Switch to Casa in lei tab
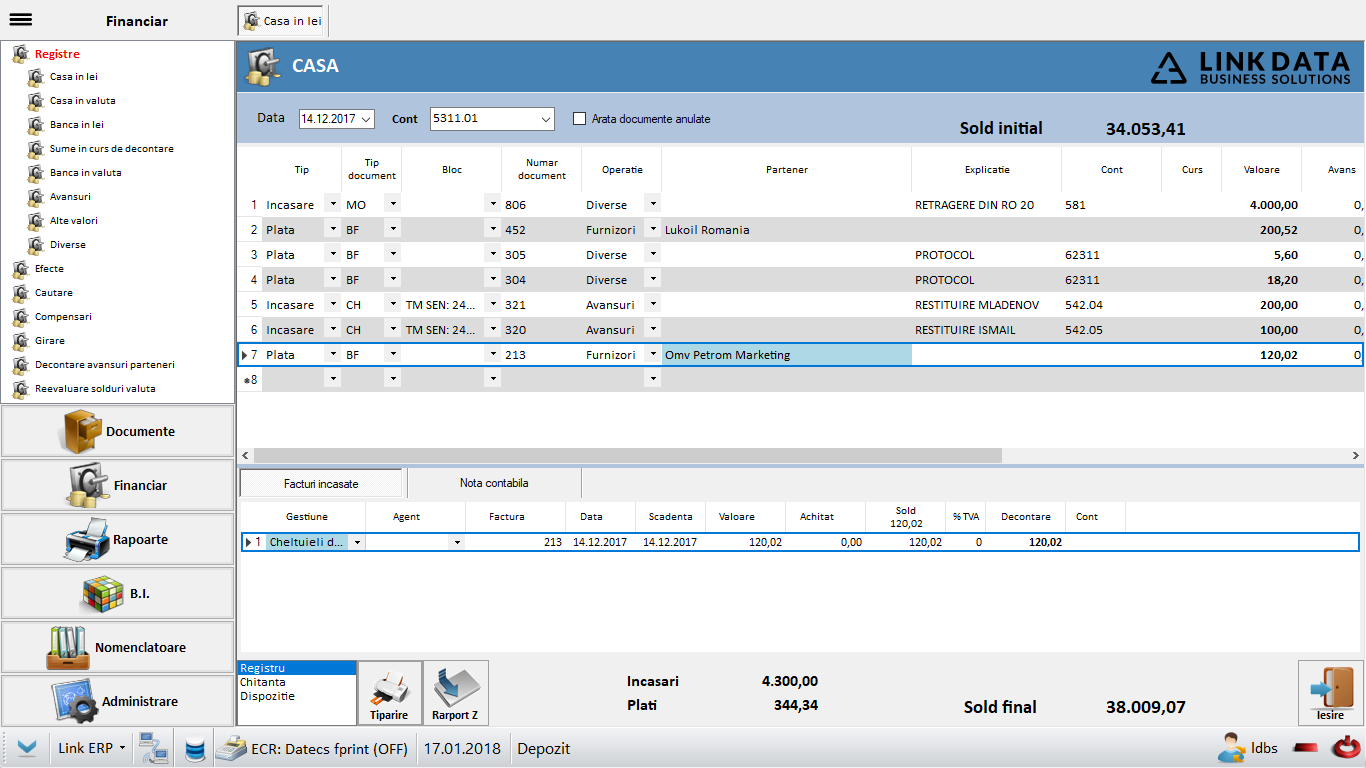This screenshot has width=1366, height=768. pos(283,20)
